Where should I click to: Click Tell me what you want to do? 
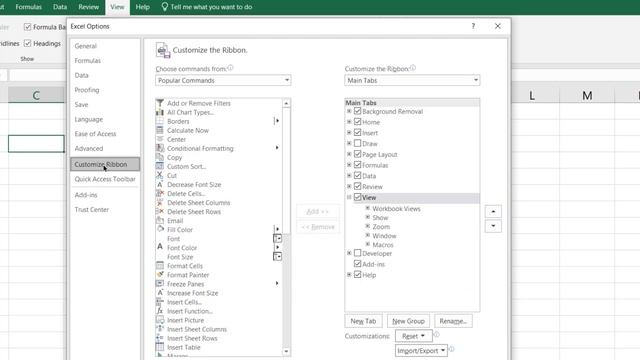coord(207,7)
